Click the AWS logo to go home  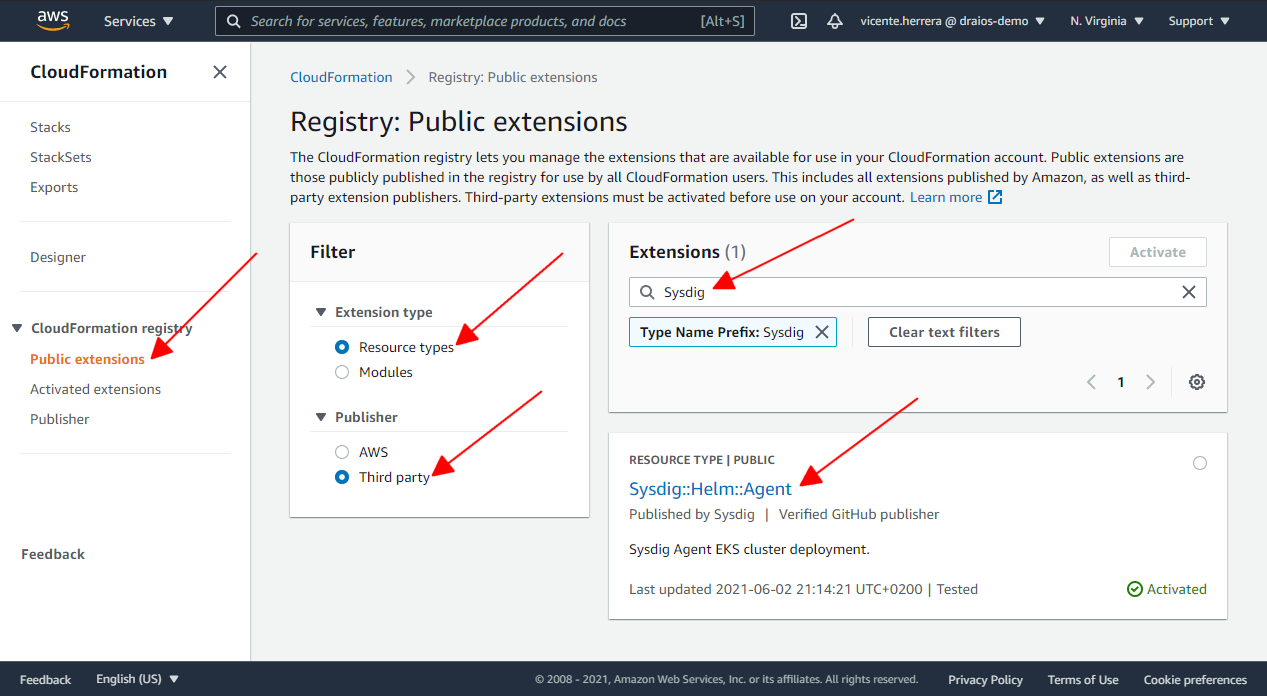point(52,20)
